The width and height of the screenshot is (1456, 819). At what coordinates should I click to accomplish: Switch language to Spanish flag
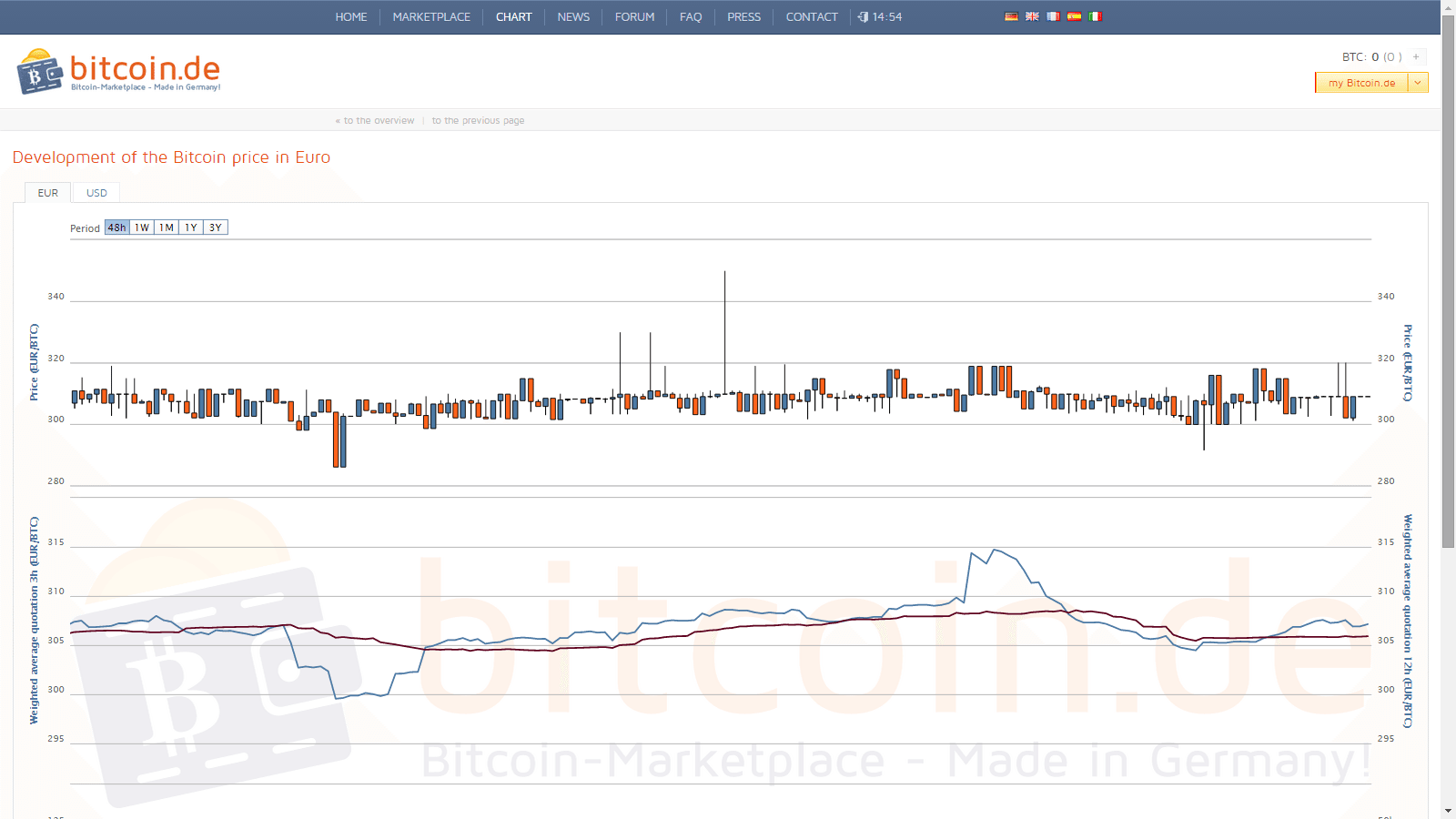1074,16
